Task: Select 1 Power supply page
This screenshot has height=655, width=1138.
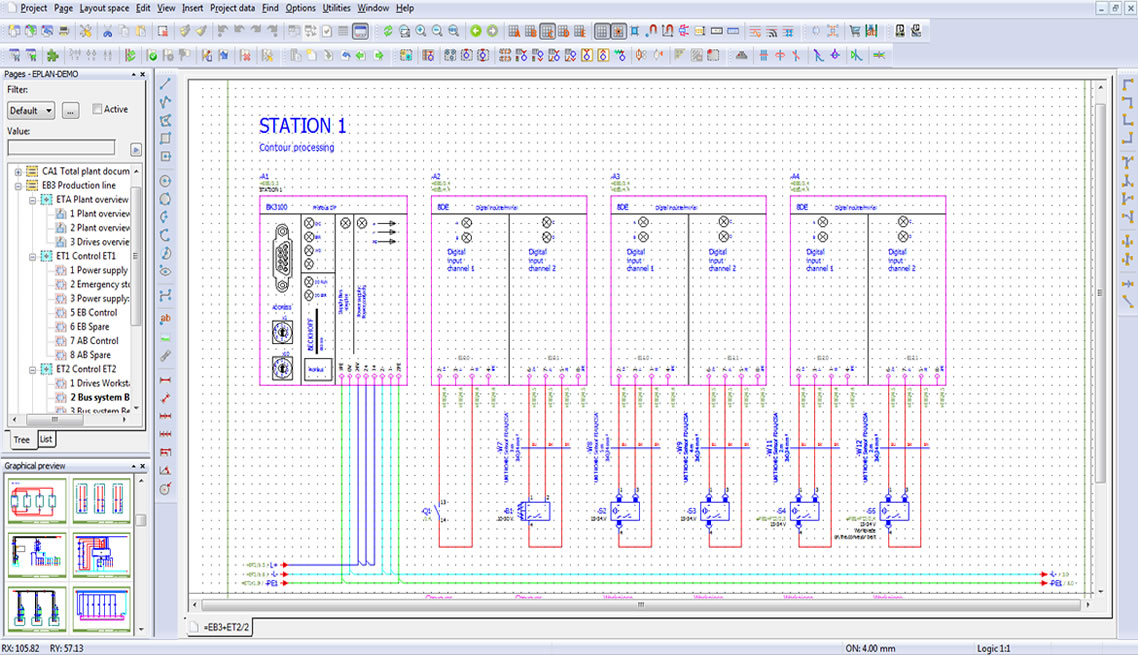Action: 99,271
